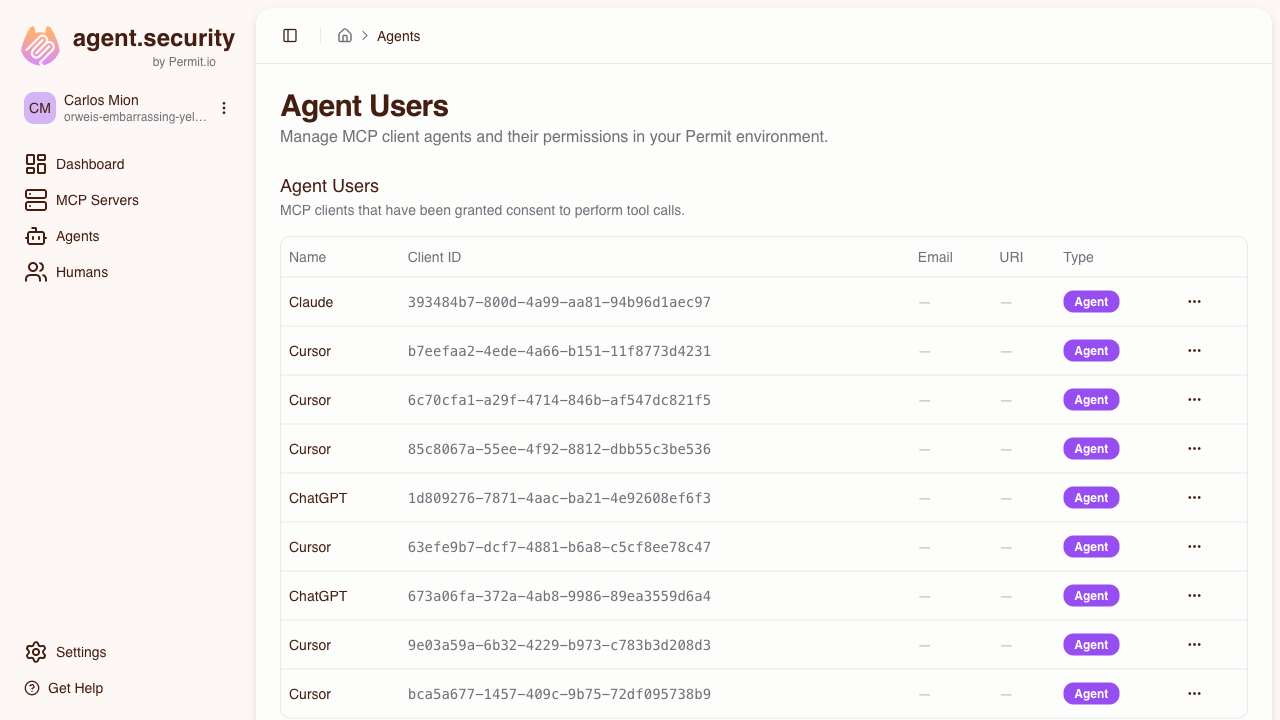Toggle the sidebar collapse panel icon
1280x720 pixels.
pyautogui.click(x=290, y=35)
